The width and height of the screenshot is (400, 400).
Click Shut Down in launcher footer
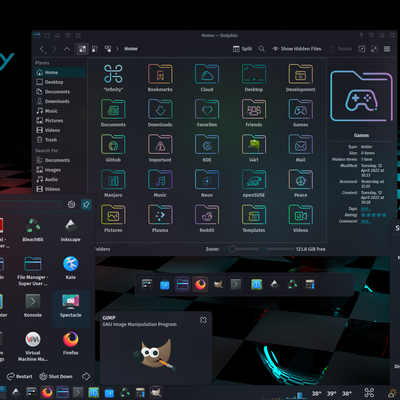pyautogui.click(x=56, y=376)
